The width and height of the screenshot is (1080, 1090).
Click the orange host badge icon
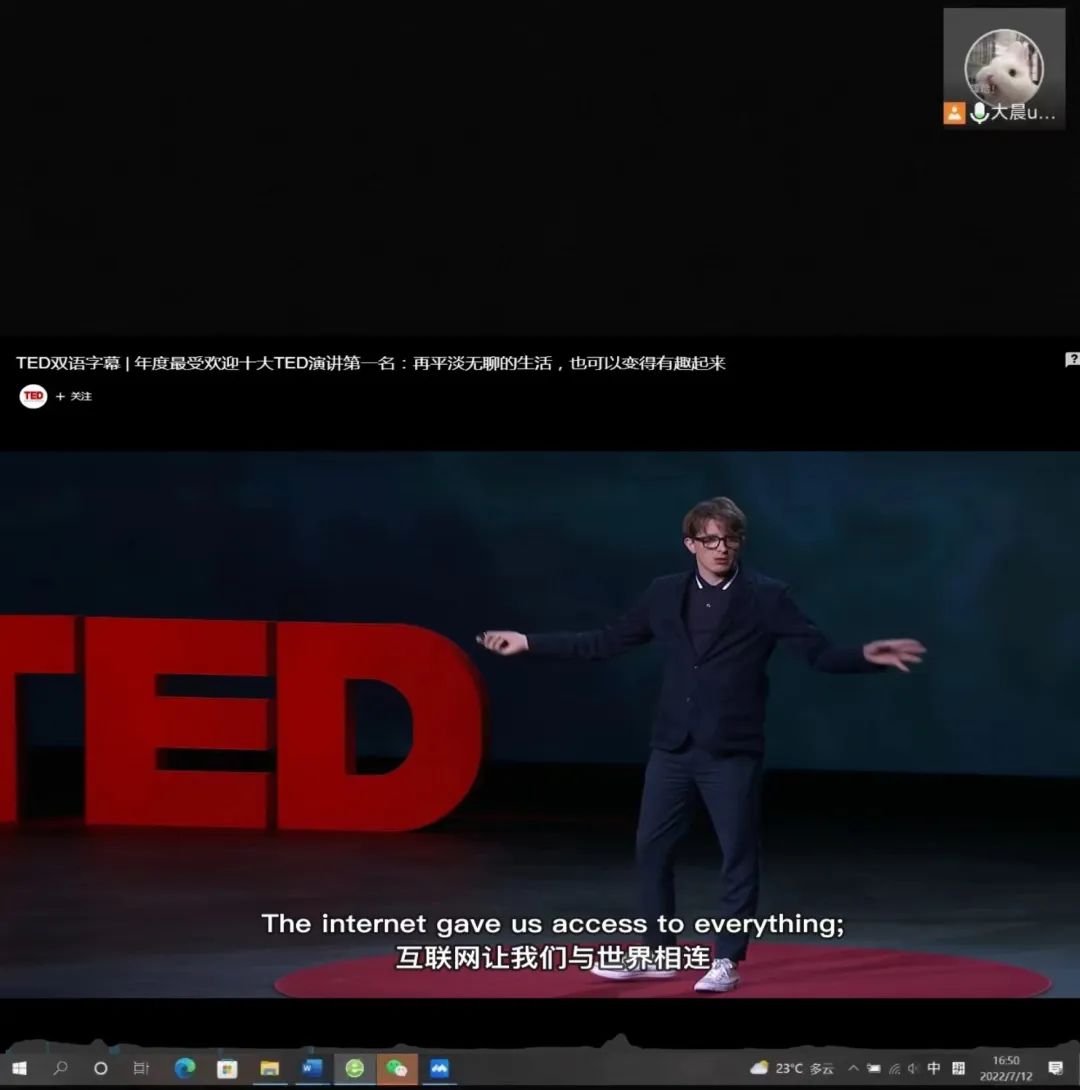954,113
